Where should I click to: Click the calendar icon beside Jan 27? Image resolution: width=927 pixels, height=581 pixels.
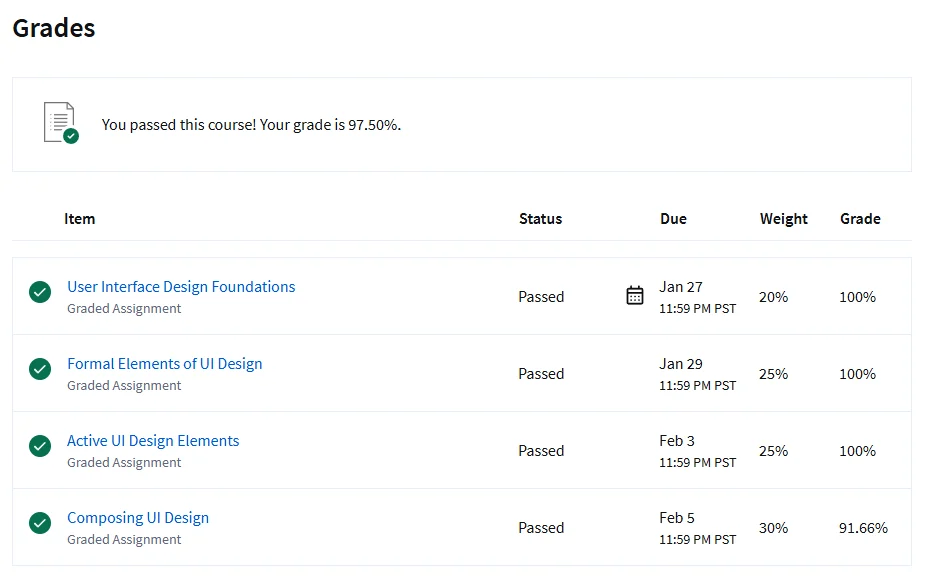(x=635, y=295)
